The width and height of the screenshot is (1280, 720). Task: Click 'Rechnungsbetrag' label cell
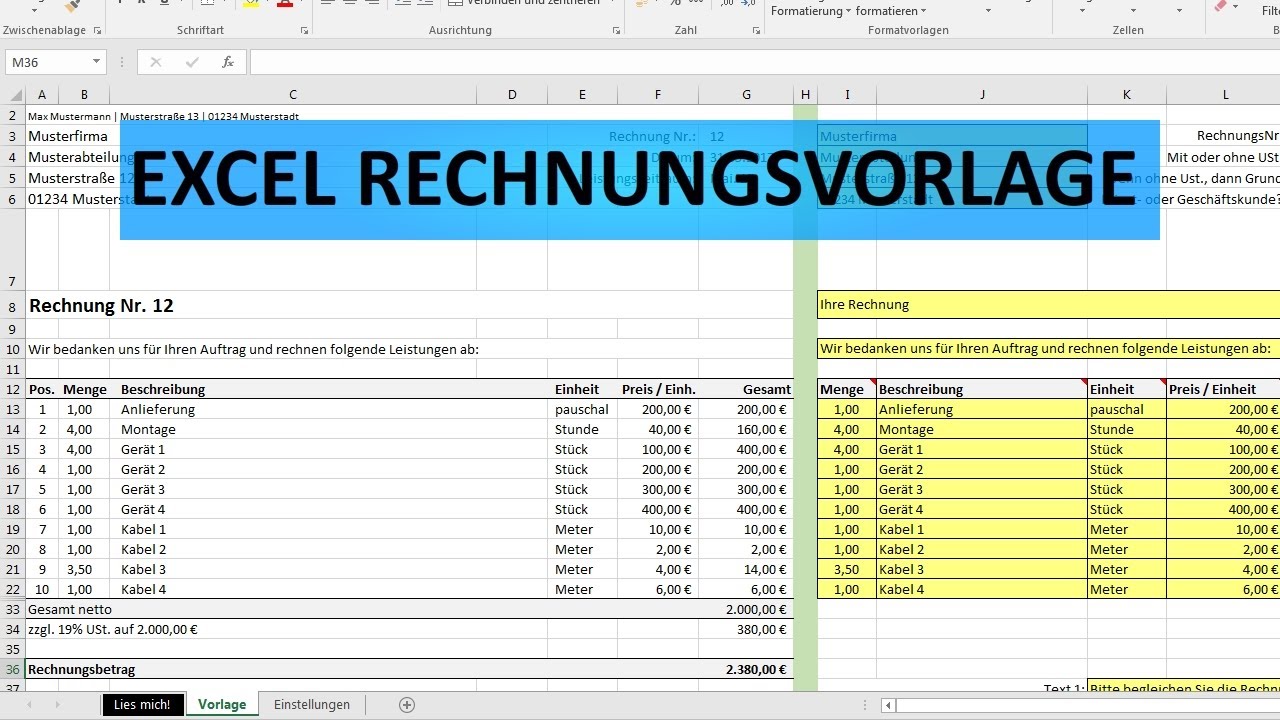[x=82, y=669]
